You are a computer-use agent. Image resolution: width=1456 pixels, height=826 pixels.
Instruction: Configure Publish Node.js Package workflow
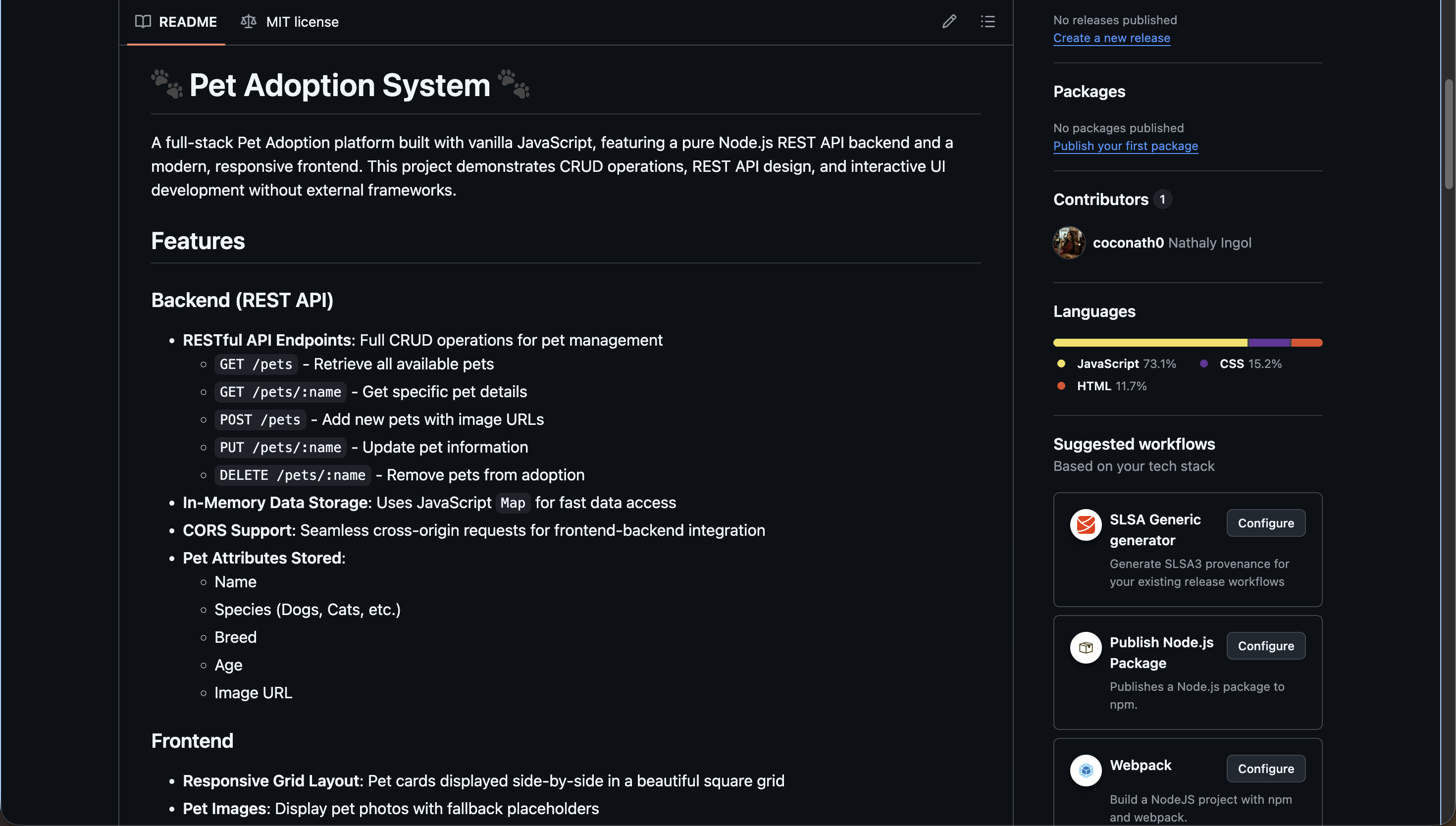point(1265,646)
